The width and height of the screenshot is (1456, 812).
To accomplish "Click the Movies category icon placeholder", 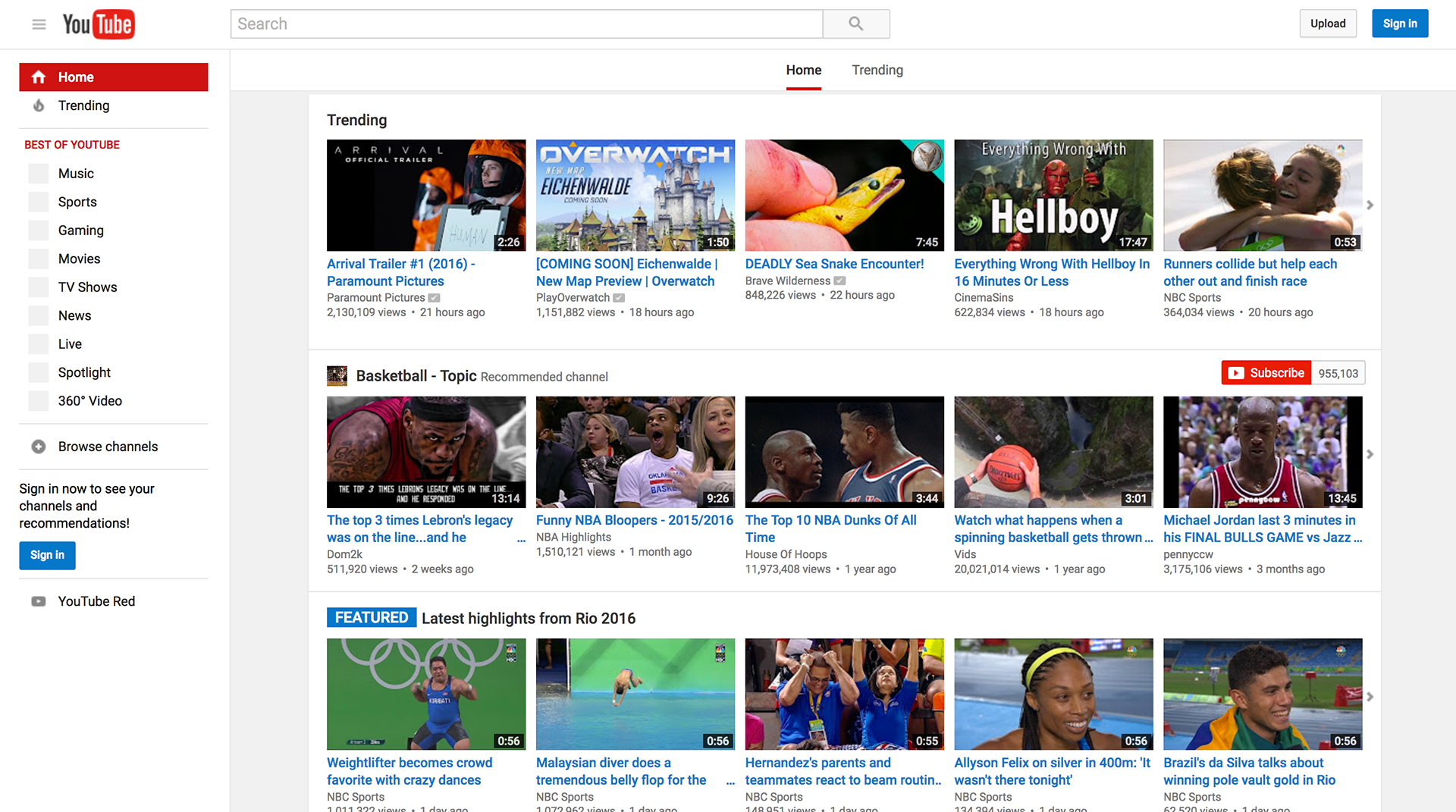I will point(39,259).
